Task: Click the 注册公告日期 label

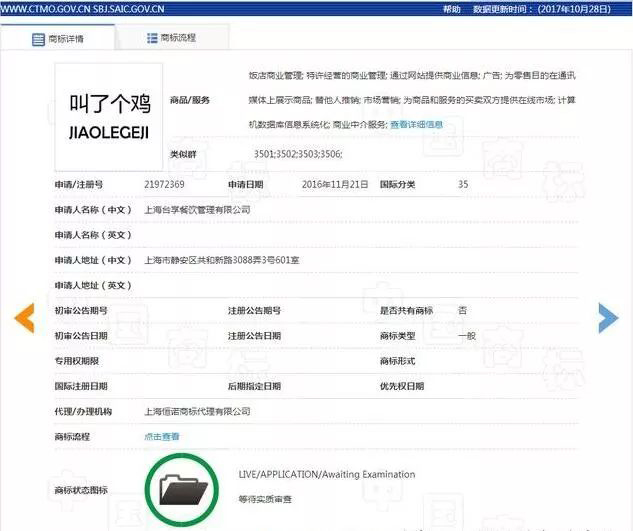Action: point(254,336)
